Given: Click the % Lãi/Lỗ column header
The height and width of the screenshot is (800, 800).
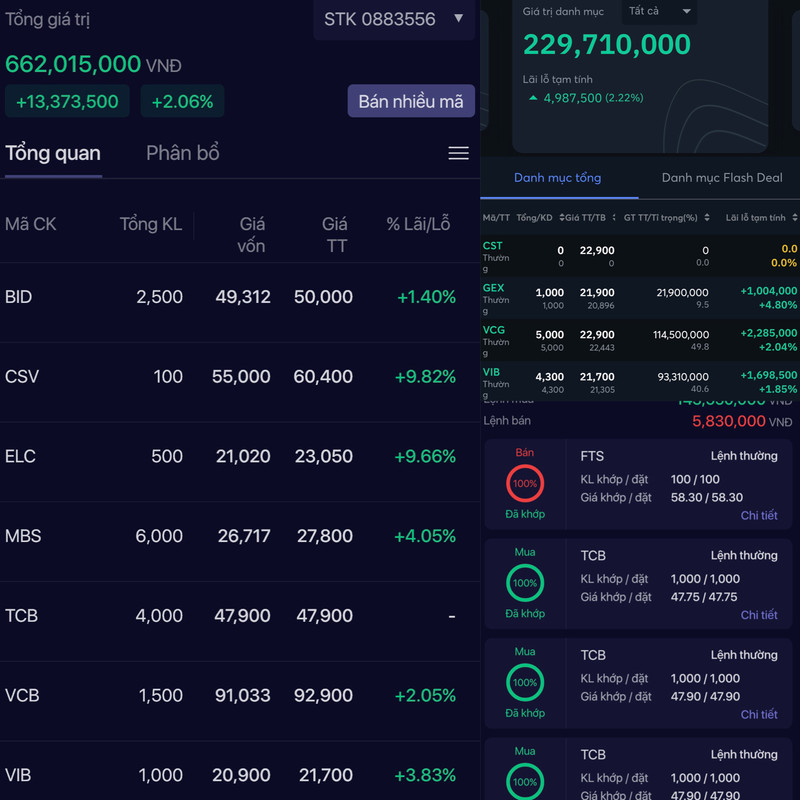Looking at the screenshot, I should click(418, 224).
